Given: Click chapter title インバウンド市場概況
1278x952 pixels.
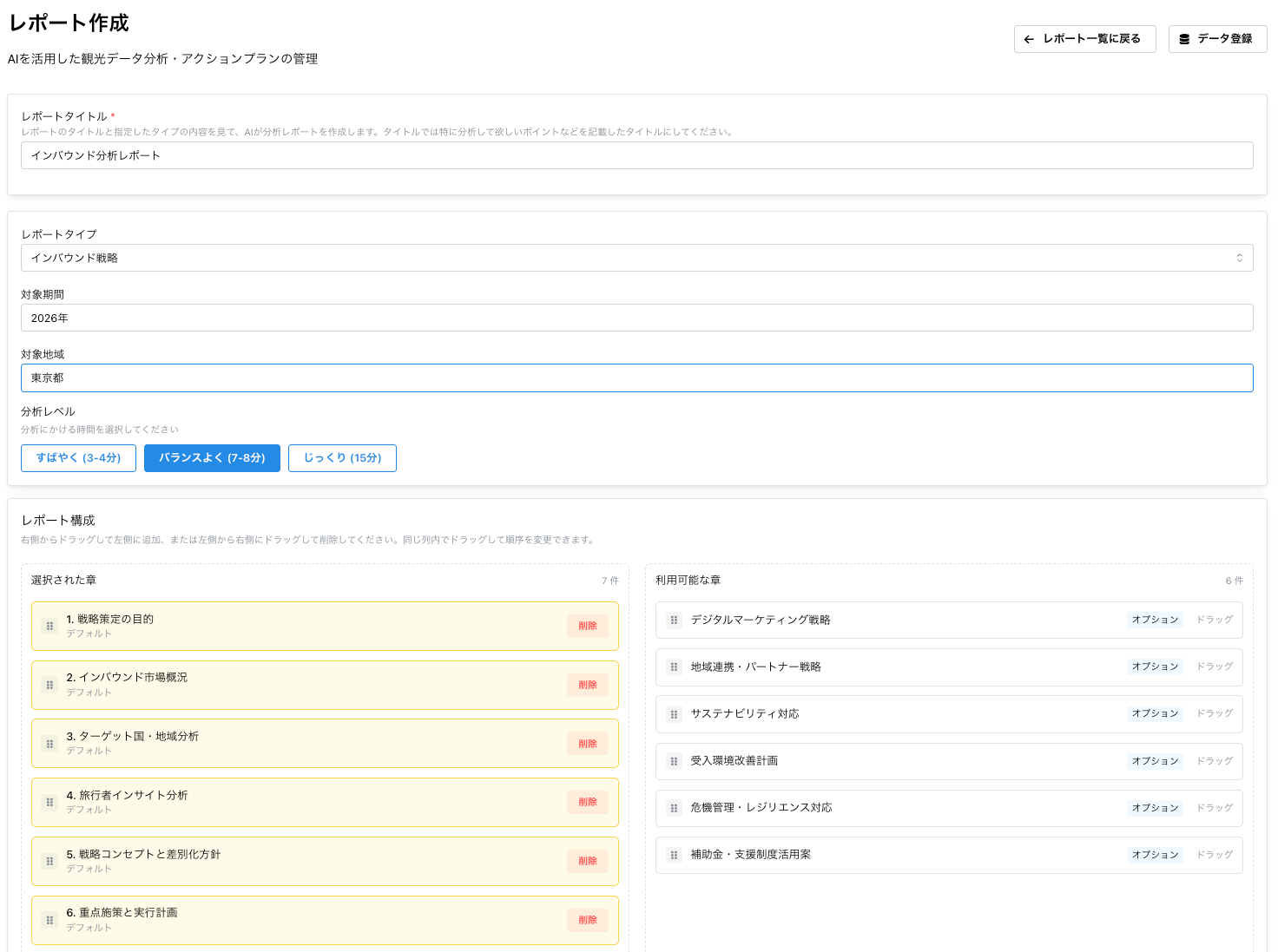Looking at the screenshot, I should pos(127,677).
